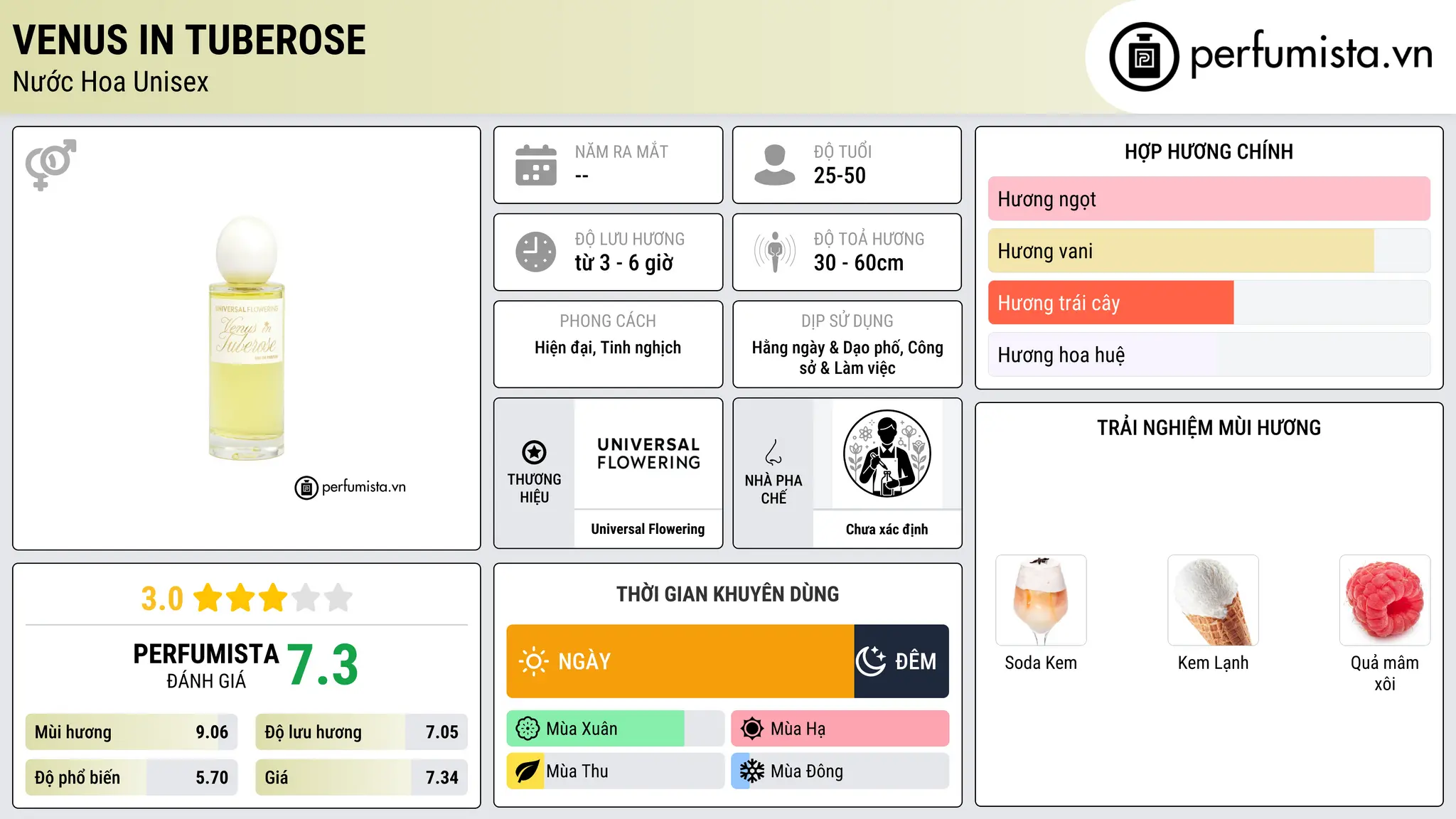Click the Mùa Xuân season bar
1456x819 pixels.
pyautogui.click(x=616, y=729)
